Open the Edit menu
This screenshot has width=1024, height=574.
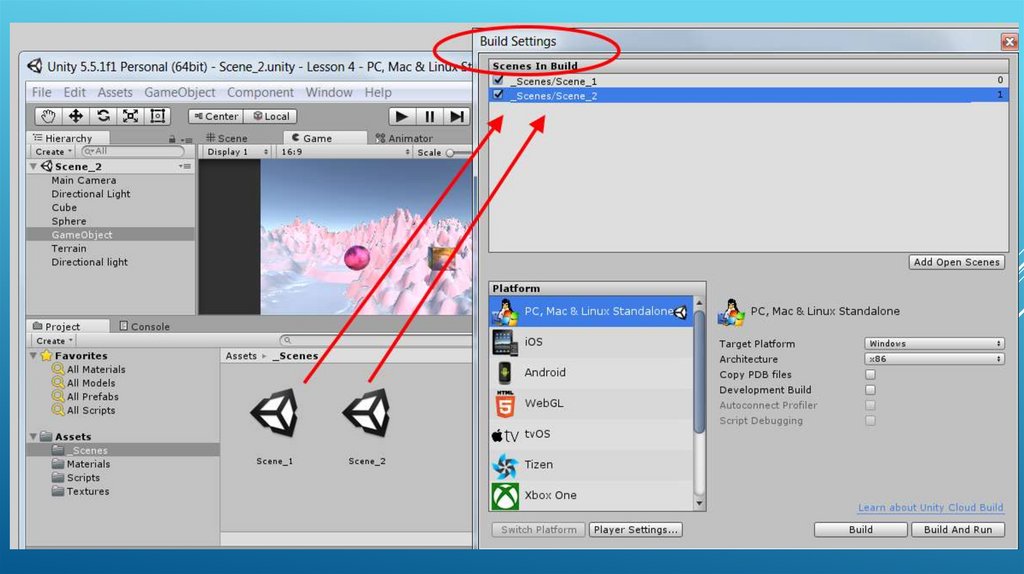[x=74, y=92]
